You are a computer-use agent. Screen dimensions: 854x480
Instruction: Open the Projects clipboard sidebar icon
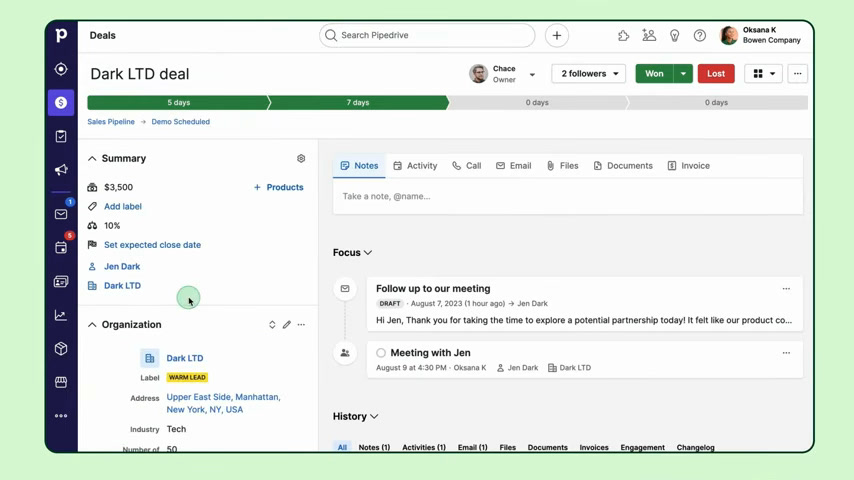click(61, 136)
